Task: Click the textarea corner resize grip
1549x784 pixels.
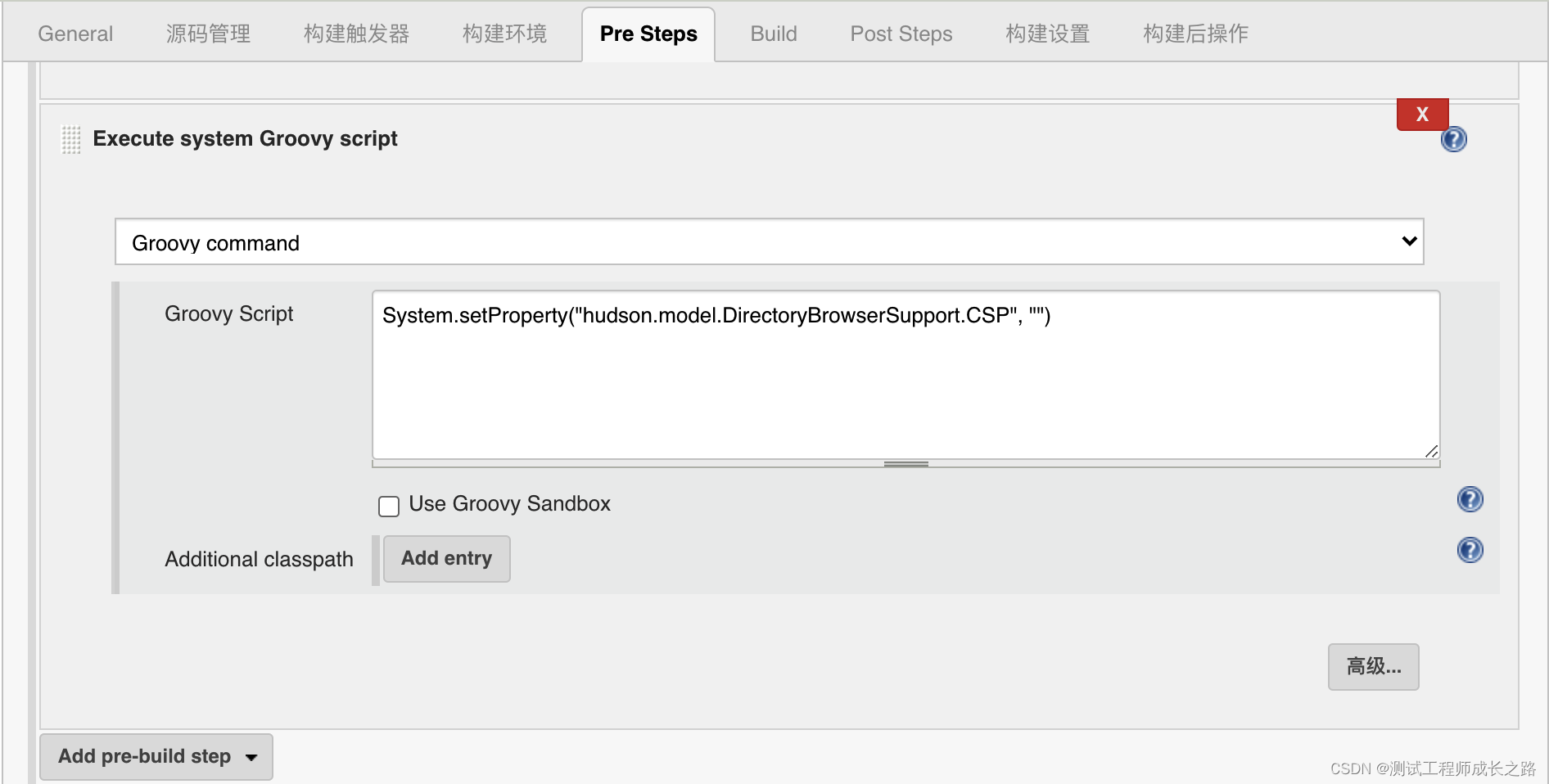Action: (1431, 451)
